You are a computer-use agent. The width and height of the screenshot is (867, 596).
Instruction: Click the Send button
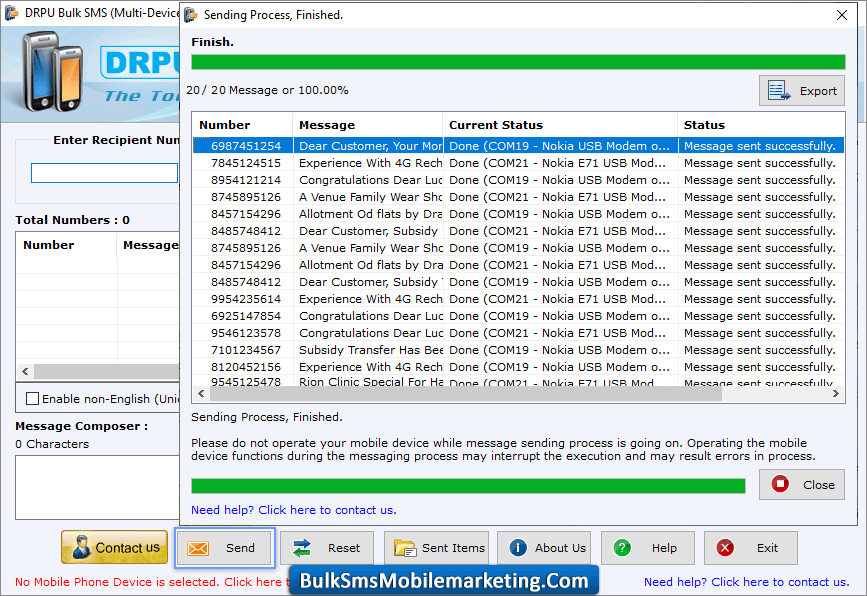tap(224, 548)
